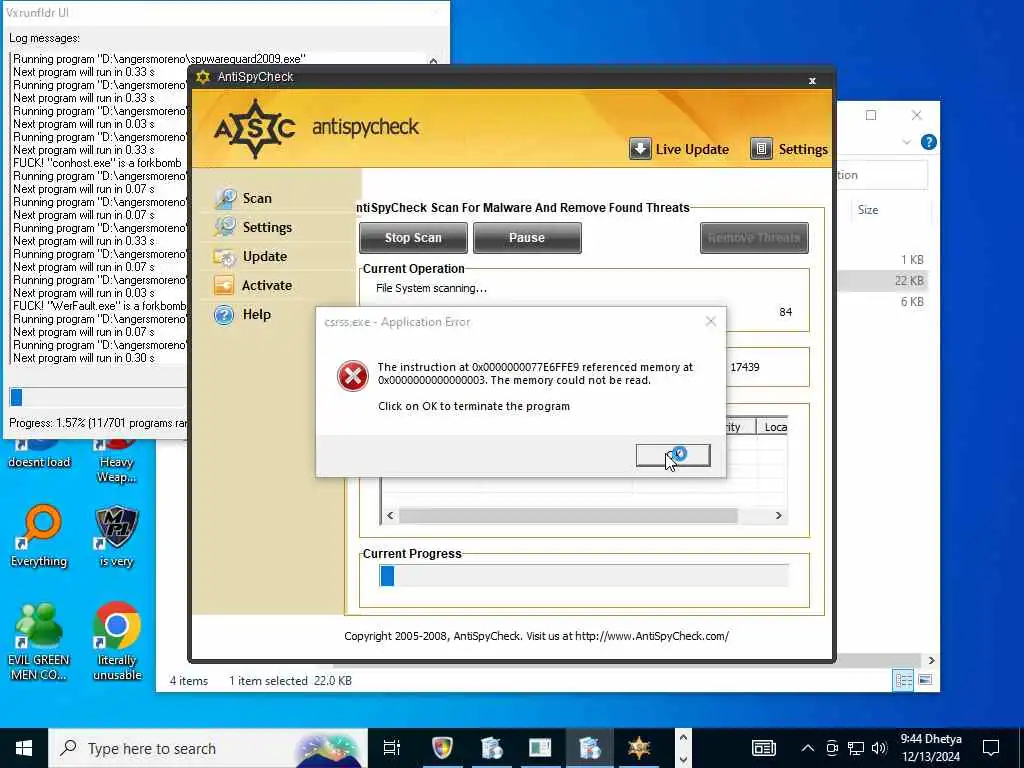This screenshot has height=768, width=1024.
Task: Click log line 'Next program will run in 0.30 s'
Action: [84, 358]
